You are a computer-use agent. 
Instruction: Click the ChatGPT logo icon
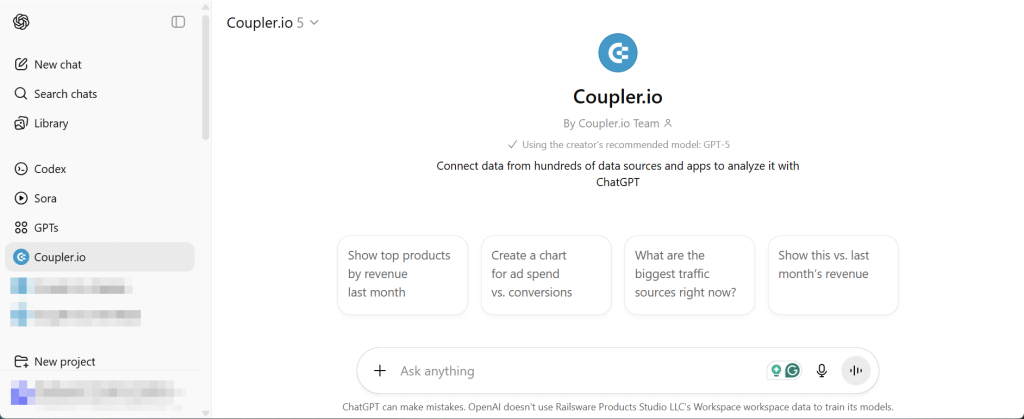[x=21, y=22]
